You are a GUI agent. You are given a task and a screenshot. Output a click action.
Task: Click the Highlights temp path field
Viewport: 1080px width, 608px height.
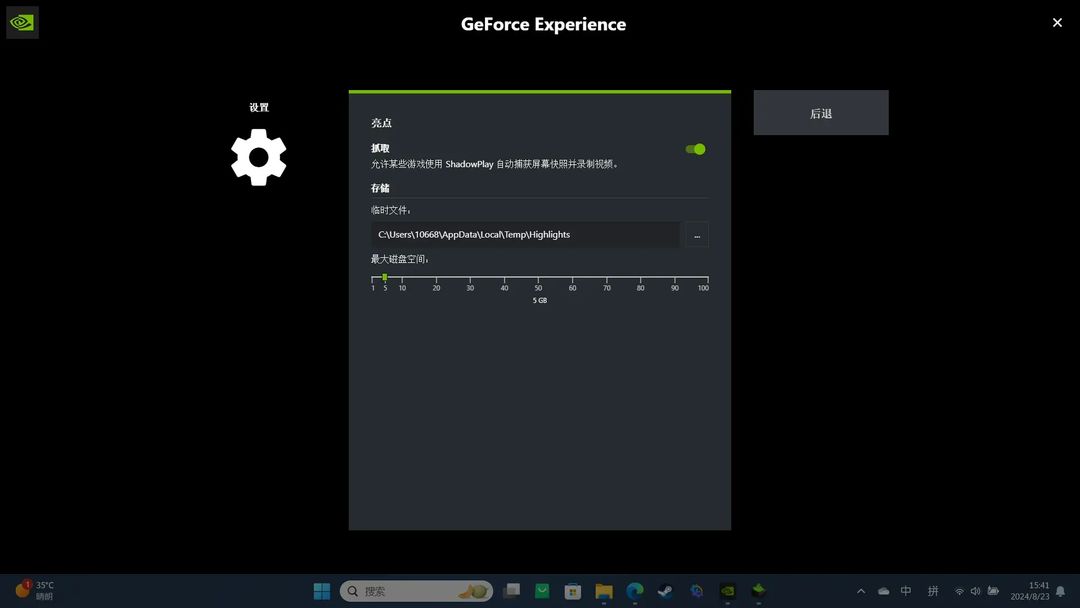click(x=525, y=235)
